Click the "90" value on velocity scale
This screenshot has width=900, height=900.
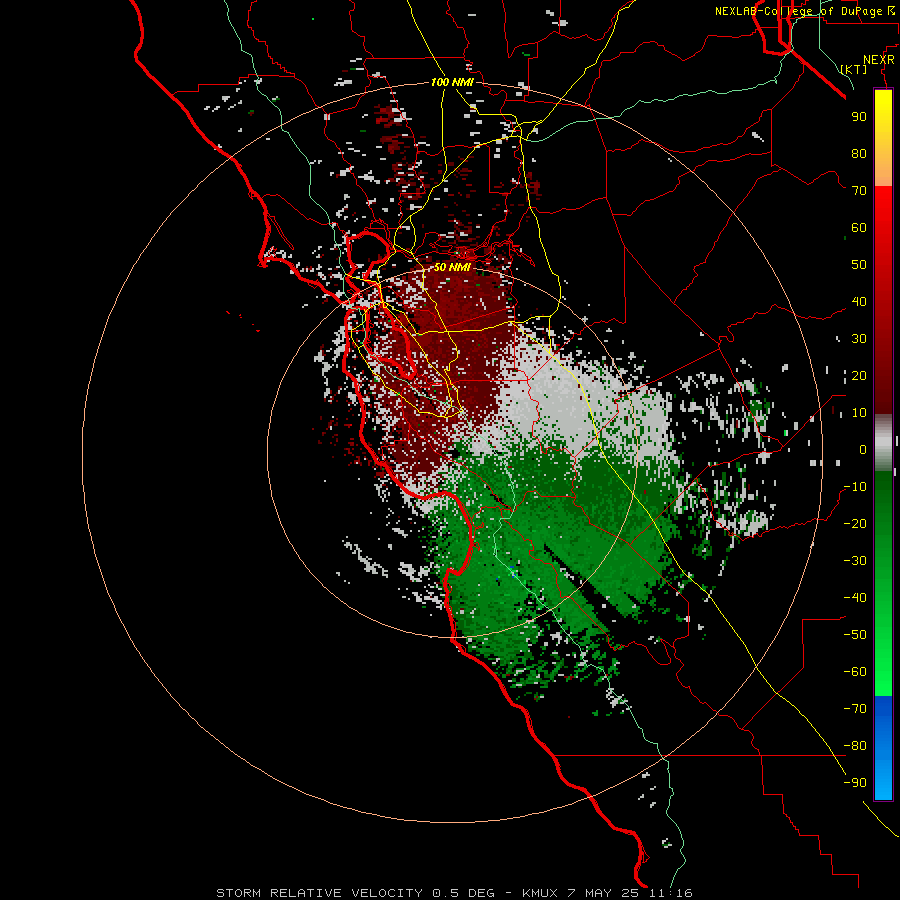click(x=859, y=117)
